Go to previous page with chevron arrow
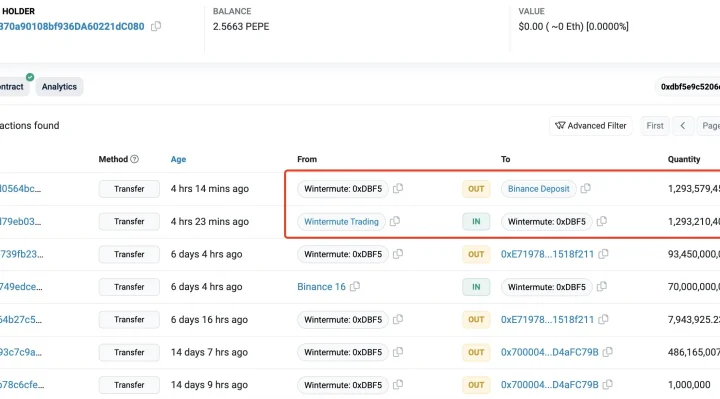This screenshot has height=399, width=720. coord(683,126)
